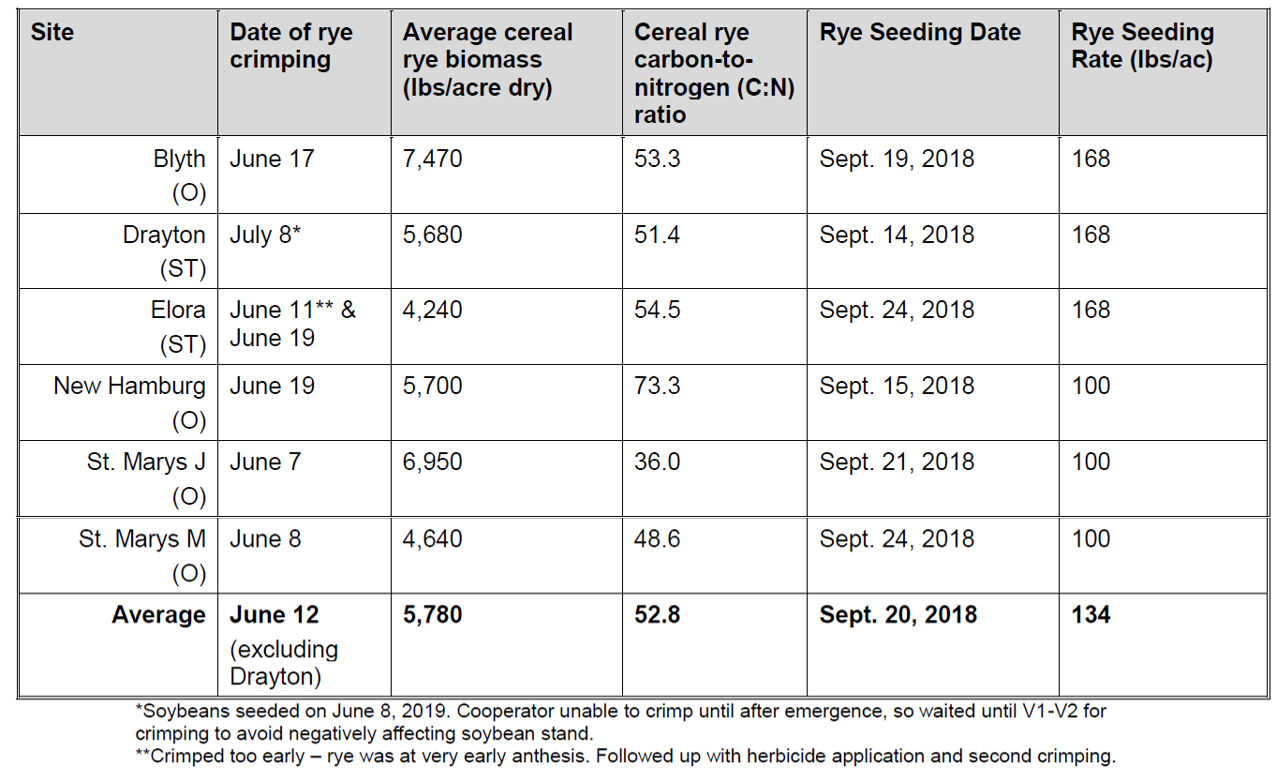Select the 7,470 biomass value
The image size is (1277, 769).
tap(433, 159)
